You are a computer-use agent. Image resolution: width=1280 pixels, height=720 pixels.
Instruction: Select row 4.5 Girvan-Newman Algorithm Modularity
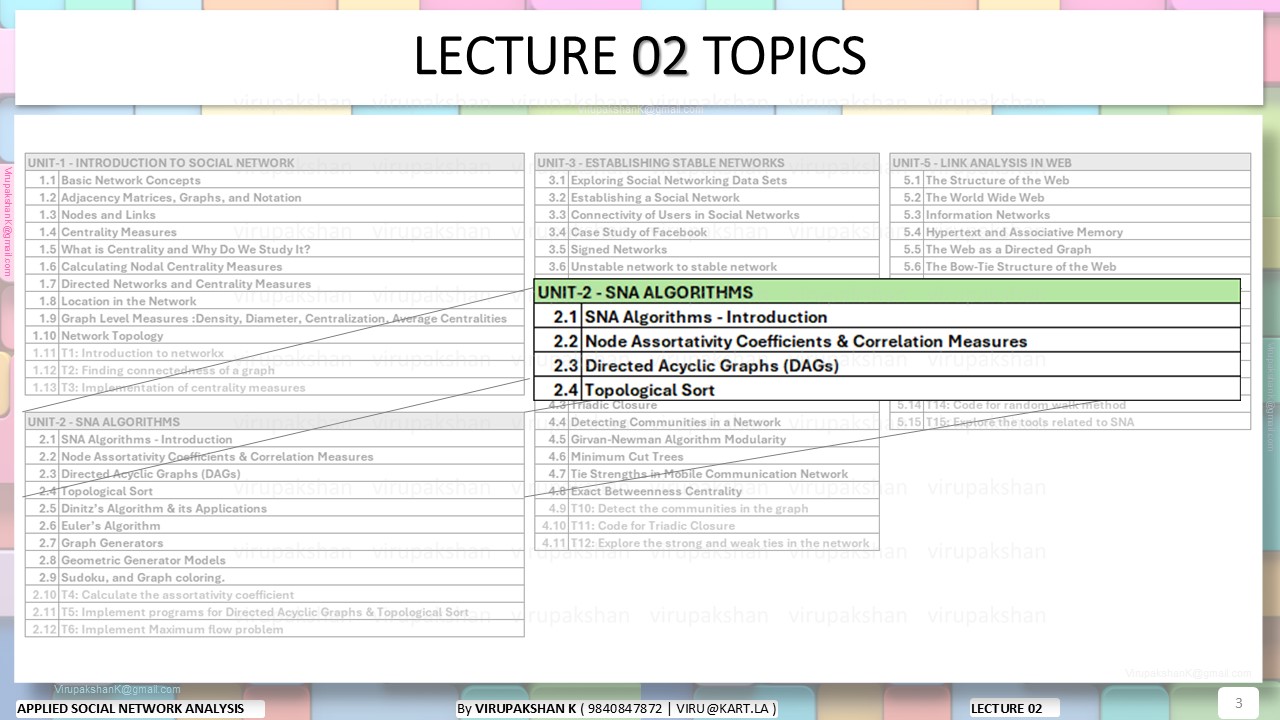click(x=707, y=439)
